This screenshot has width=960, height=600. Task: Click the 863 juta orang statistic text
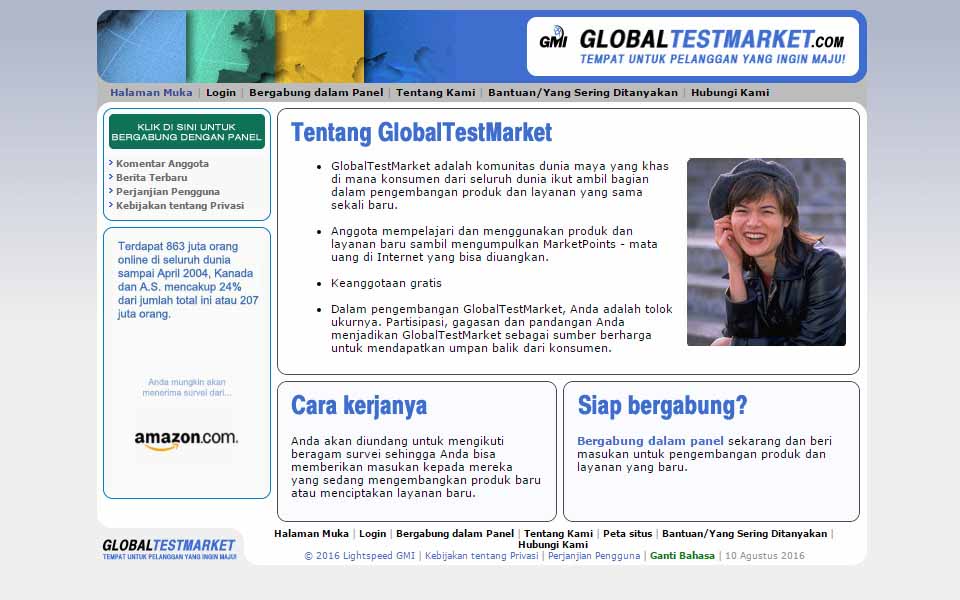point(188,280)
